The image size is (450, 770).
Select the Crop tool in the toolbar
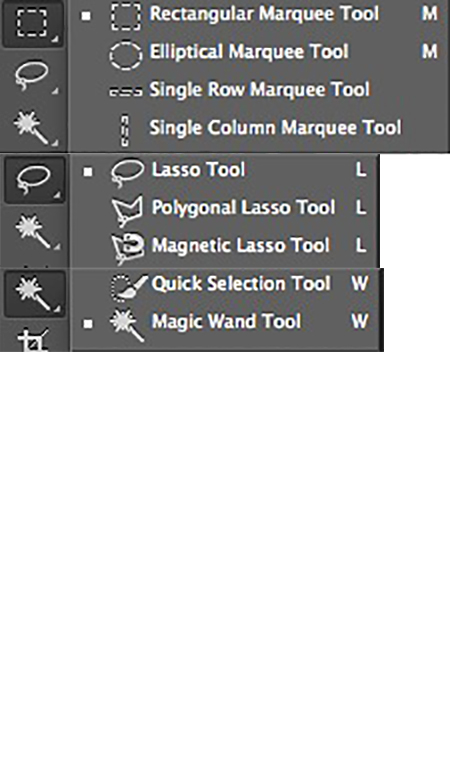coord(33,340)
